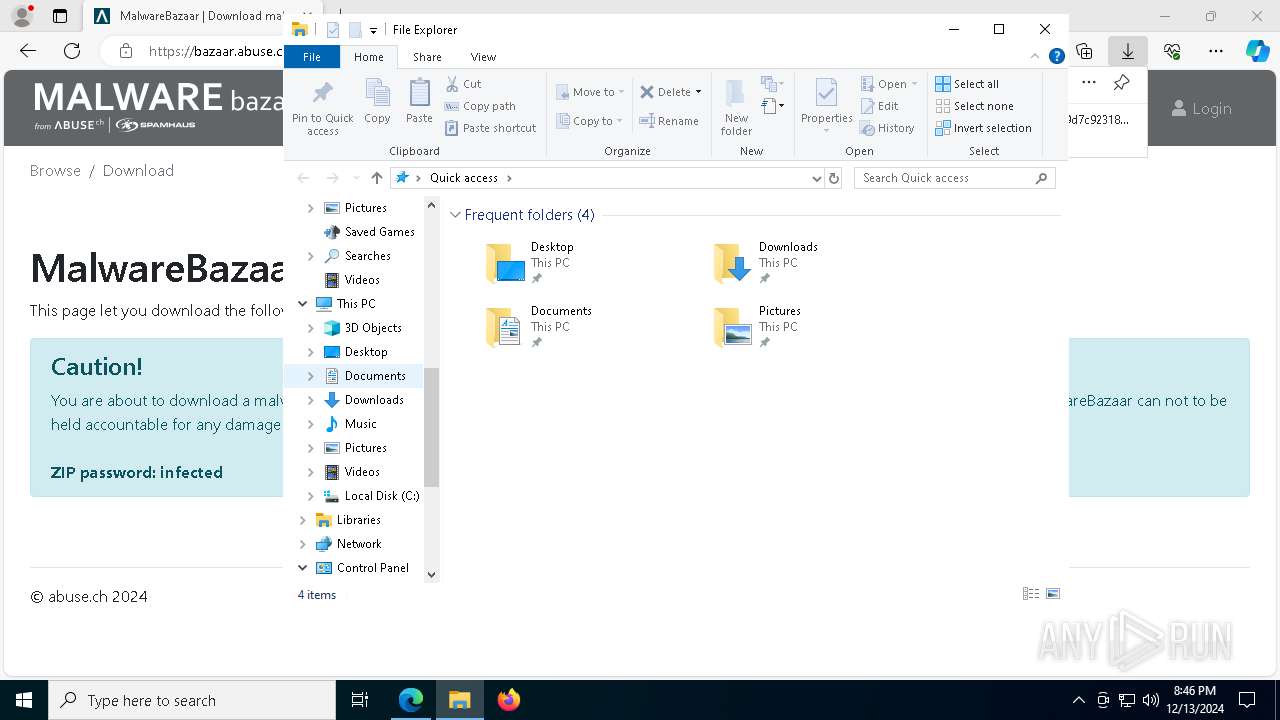Click the New folder icon
1280x720 pixels.
(736, 93)
